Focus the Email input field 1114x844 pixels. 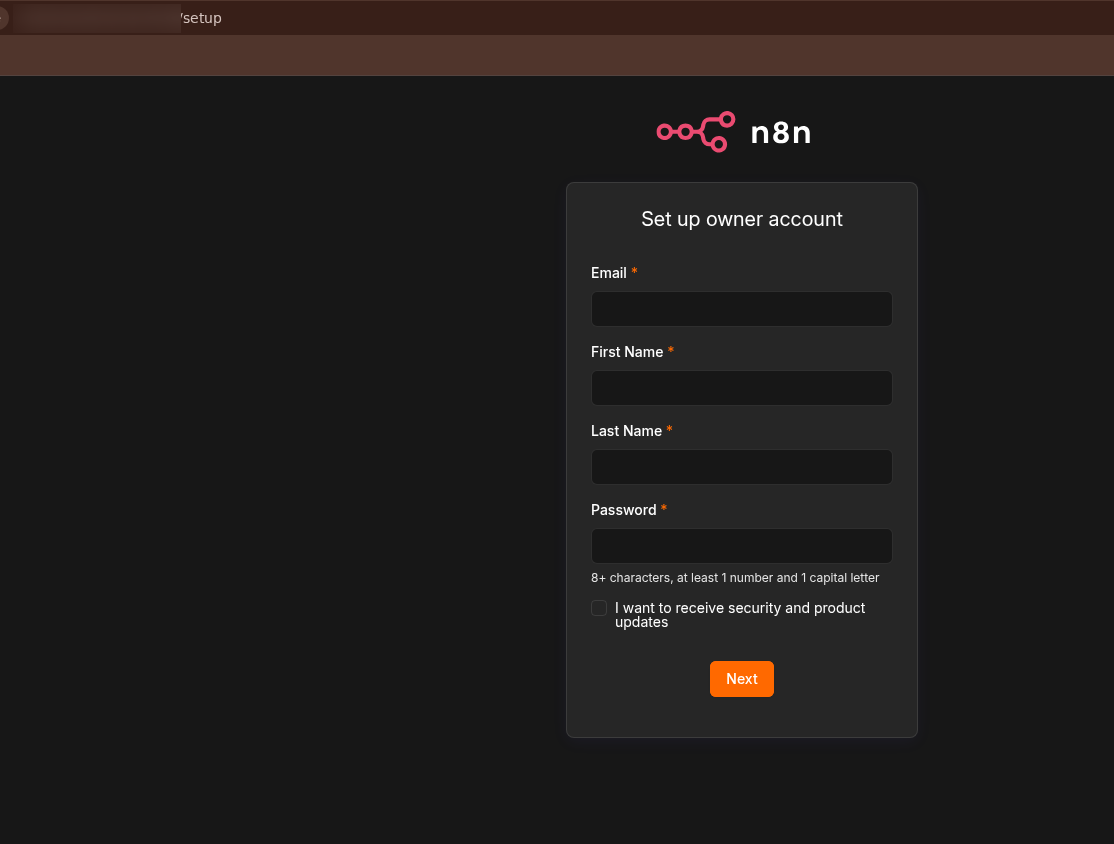coord(741,309)
